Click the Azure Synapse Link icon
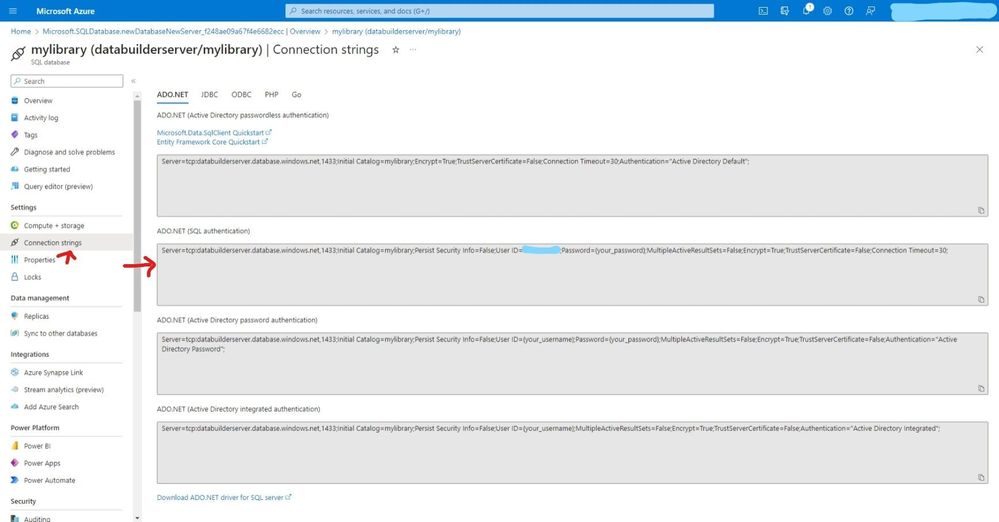The width and height of the screenshot is (999, 522). [15, 372]
